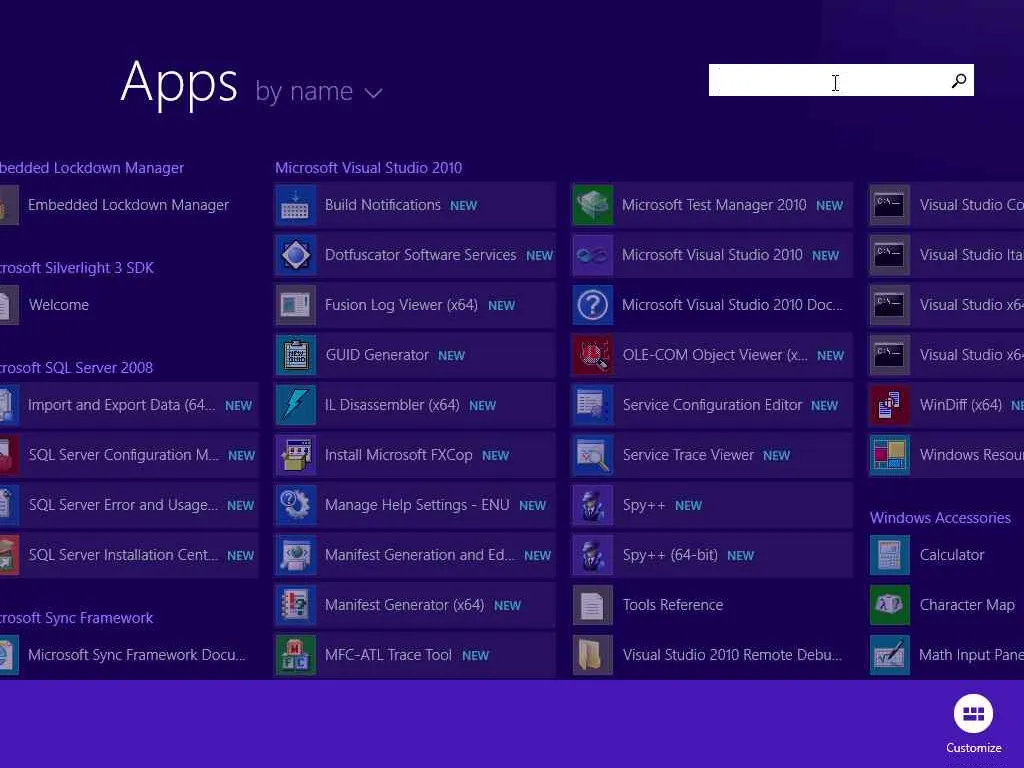Launch Dotfuscator Software Services icon
1024x768 pixels.
coord(295,255)
